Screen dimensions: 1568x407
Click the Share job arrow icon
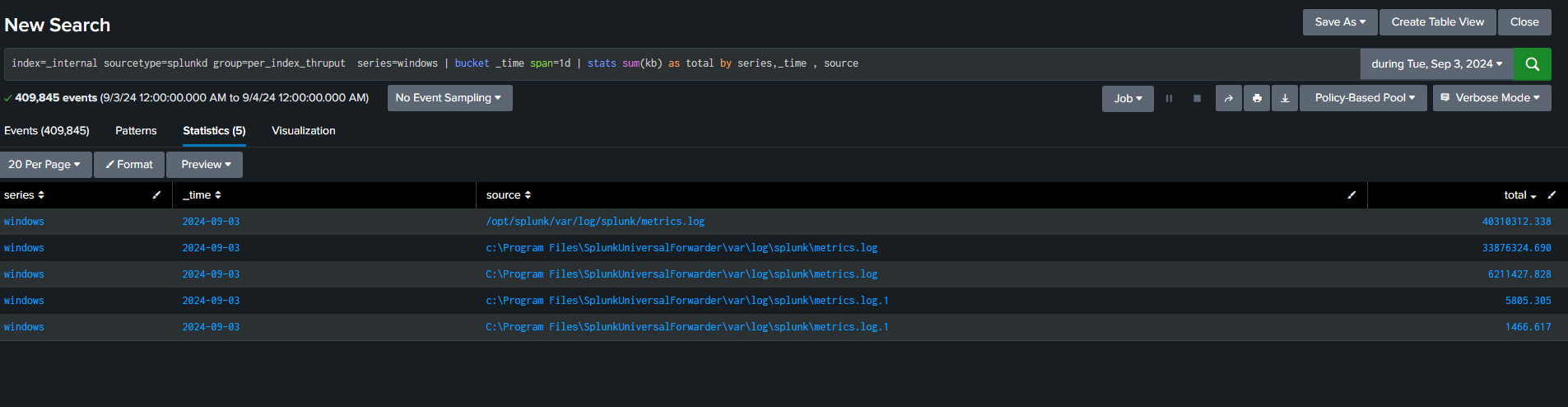point(1228,98)
